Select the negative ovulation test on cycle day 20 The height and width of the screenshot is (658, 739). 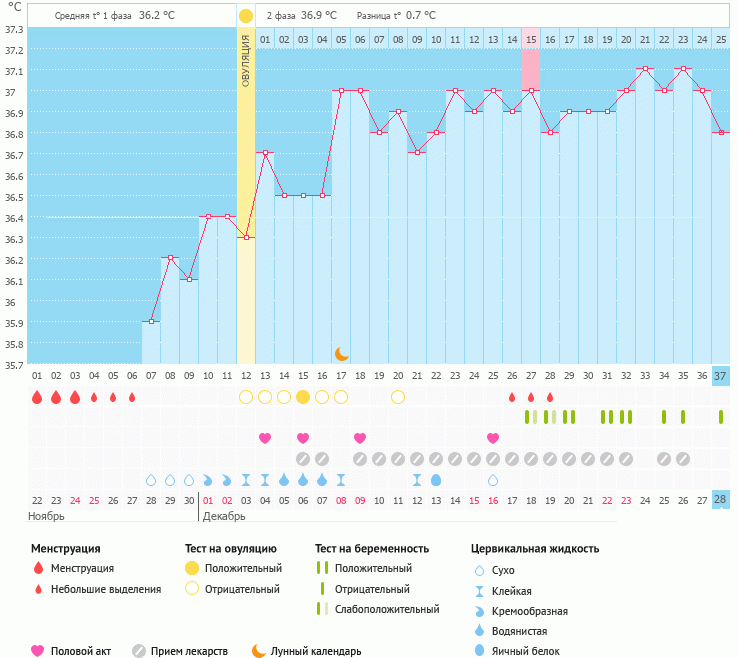398,397
